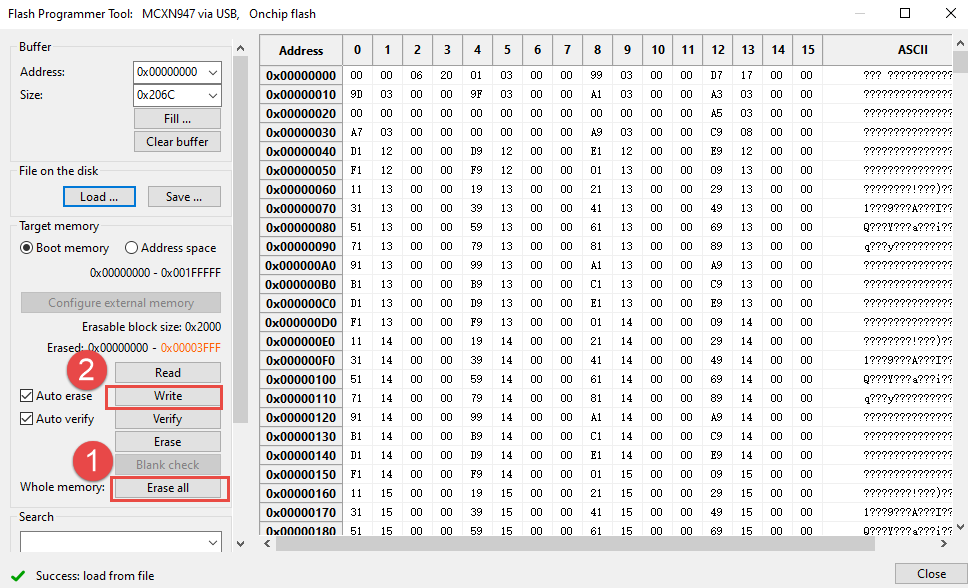968x588 pixels.
Task: Erase all of the whole memory
Action: click(x=169, y=488)
